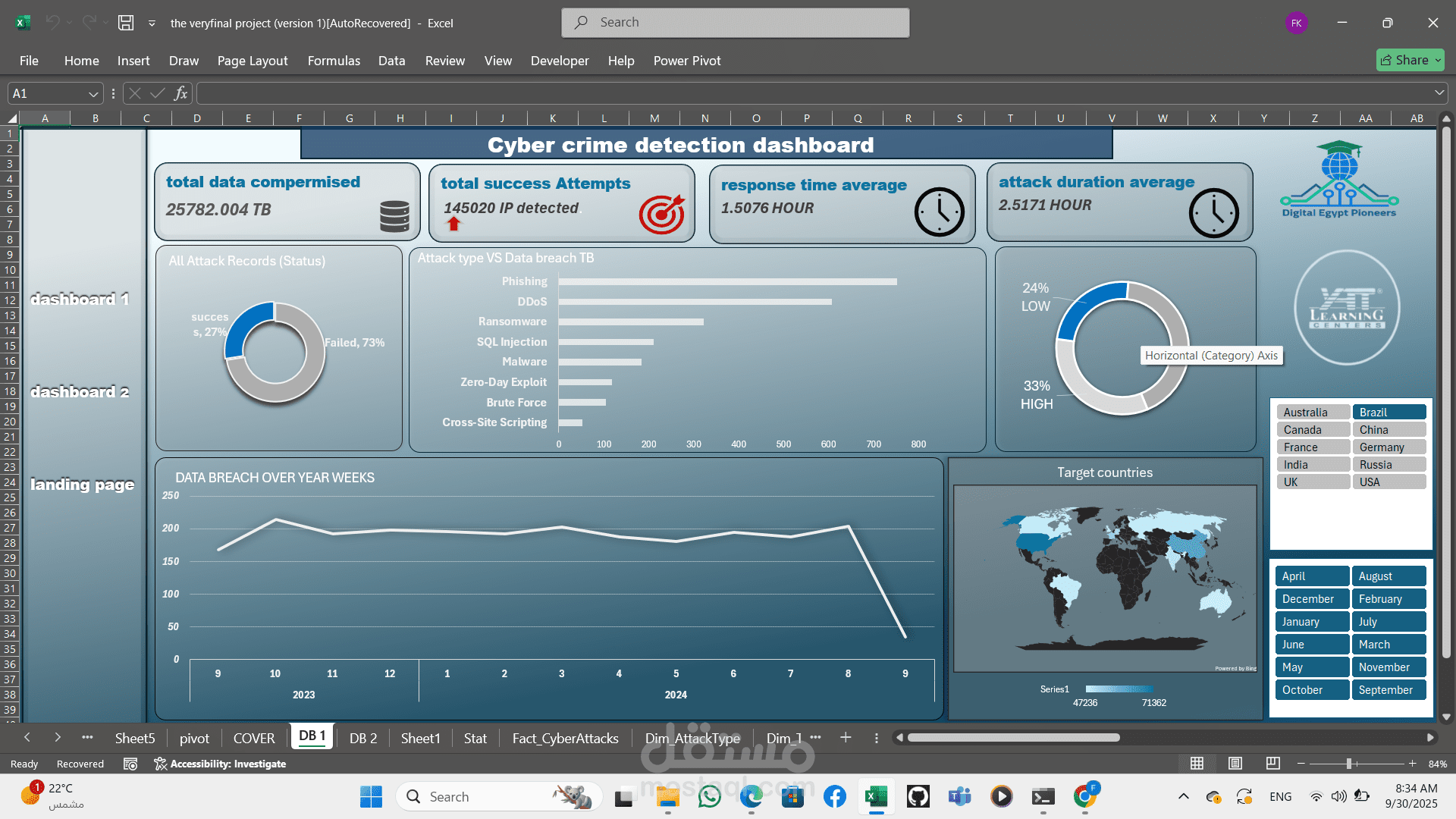The height and width of the screenshot is (819, 1456).
Task: Click the Save icon in title bar
Action: 126,23
